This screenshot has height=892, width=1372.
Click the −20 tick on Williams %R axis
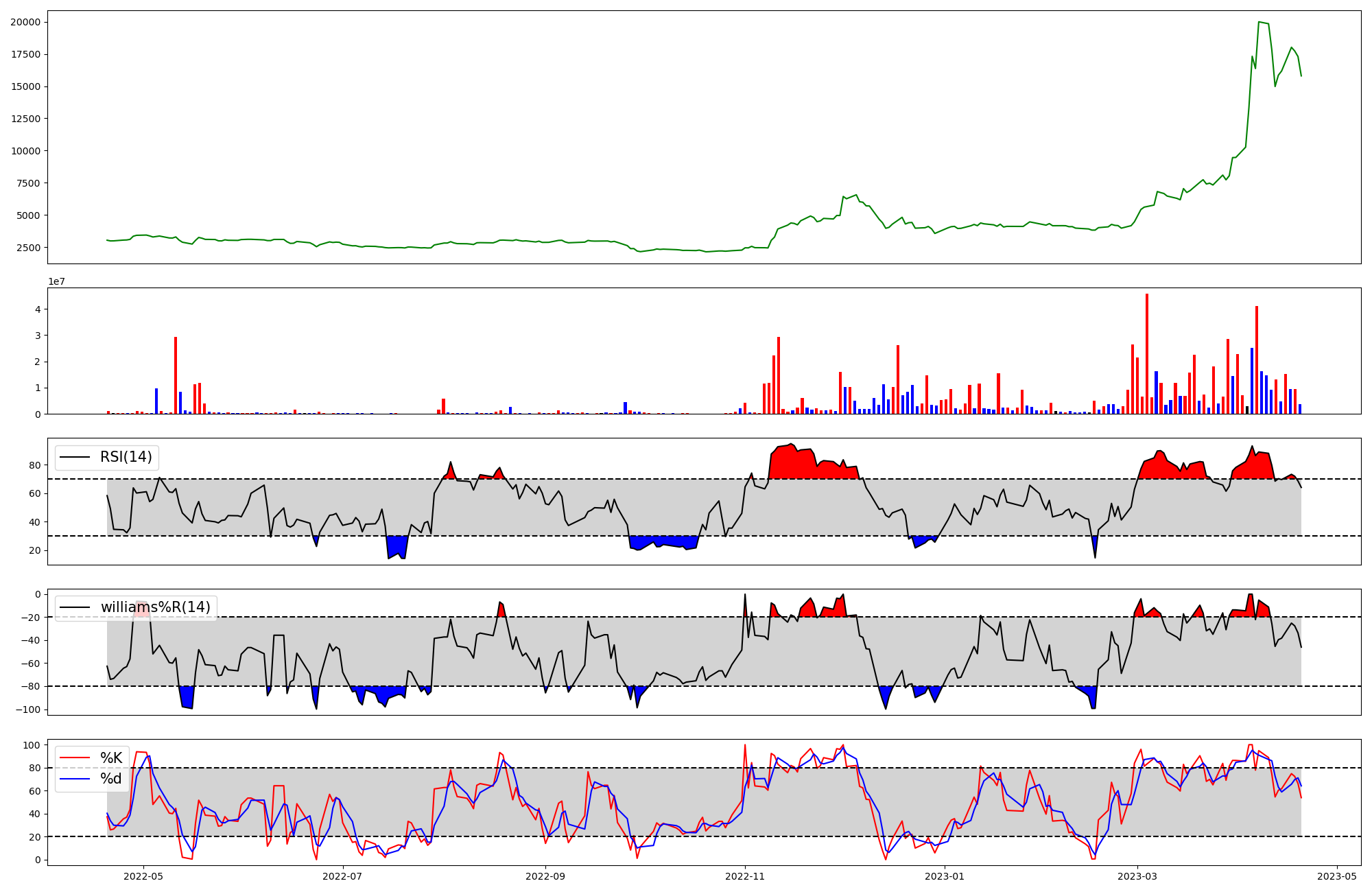pos(30,618)
